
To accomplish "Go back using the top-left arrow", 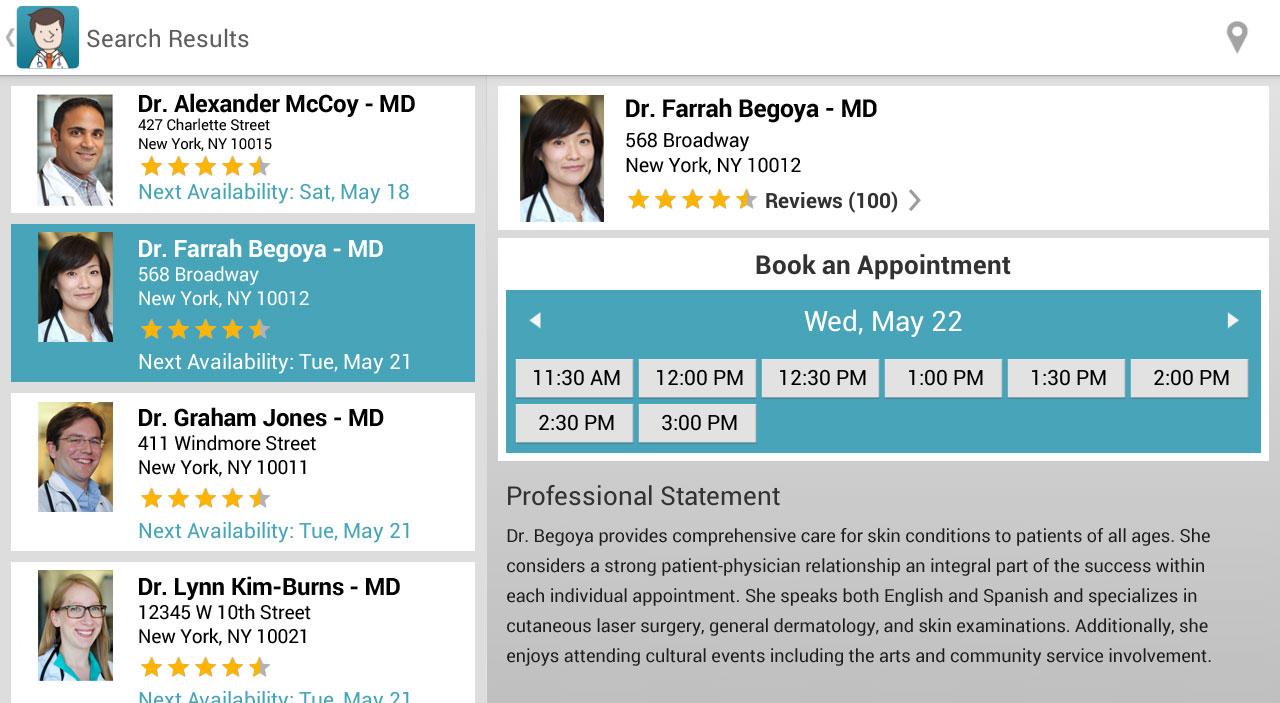I will (10, 38).
